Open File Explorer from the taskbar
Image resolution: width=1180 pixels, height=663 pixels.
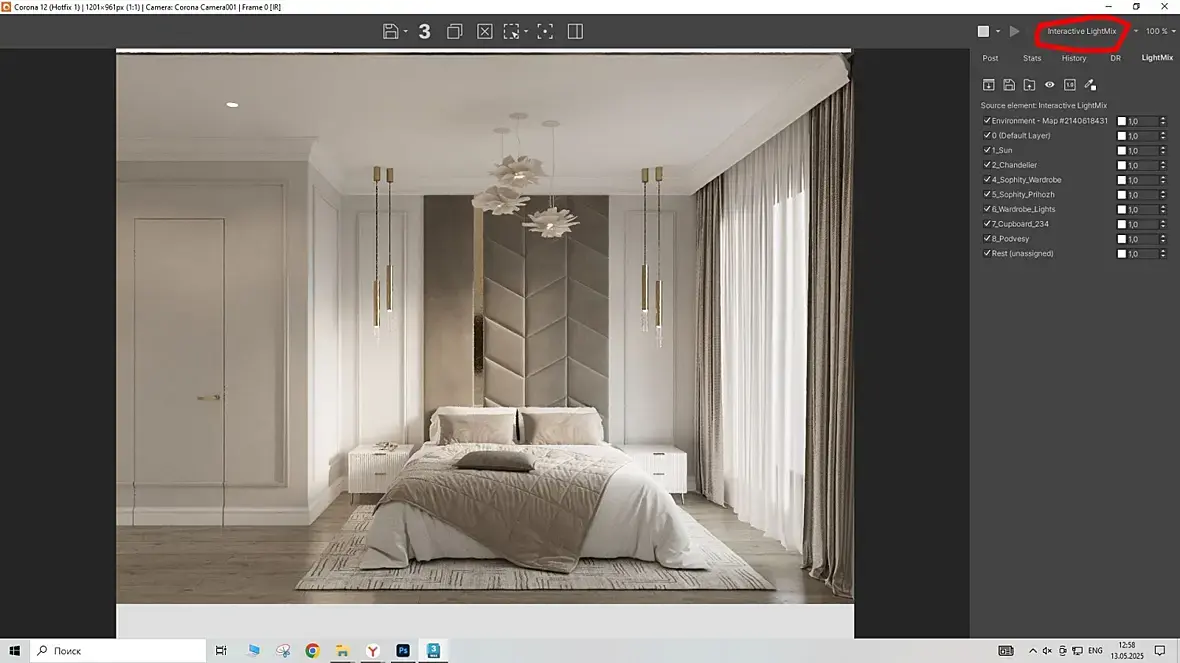342,650
